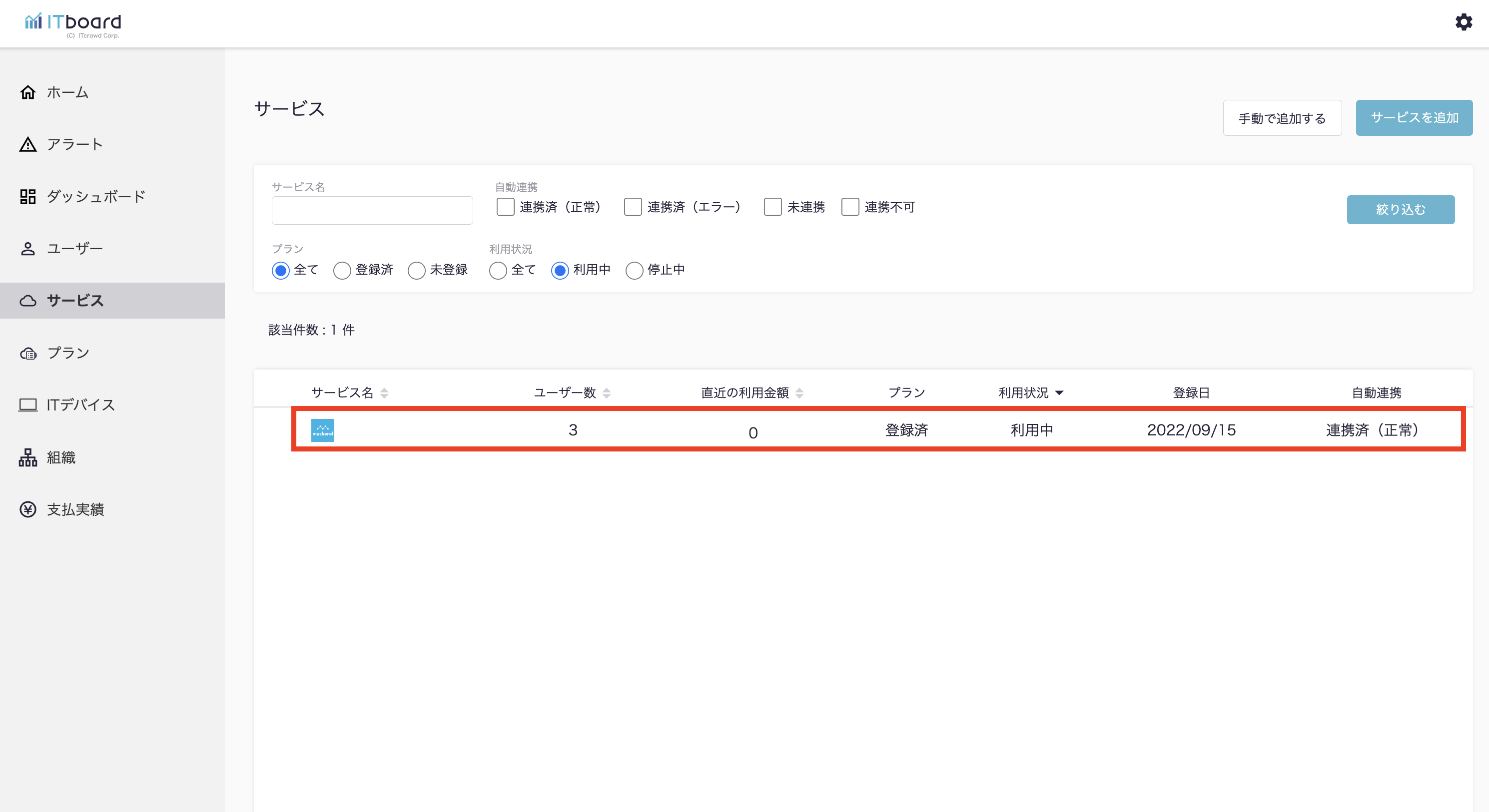Click the user person icon
The image size is (1489, 812).
tap(28, 248)
